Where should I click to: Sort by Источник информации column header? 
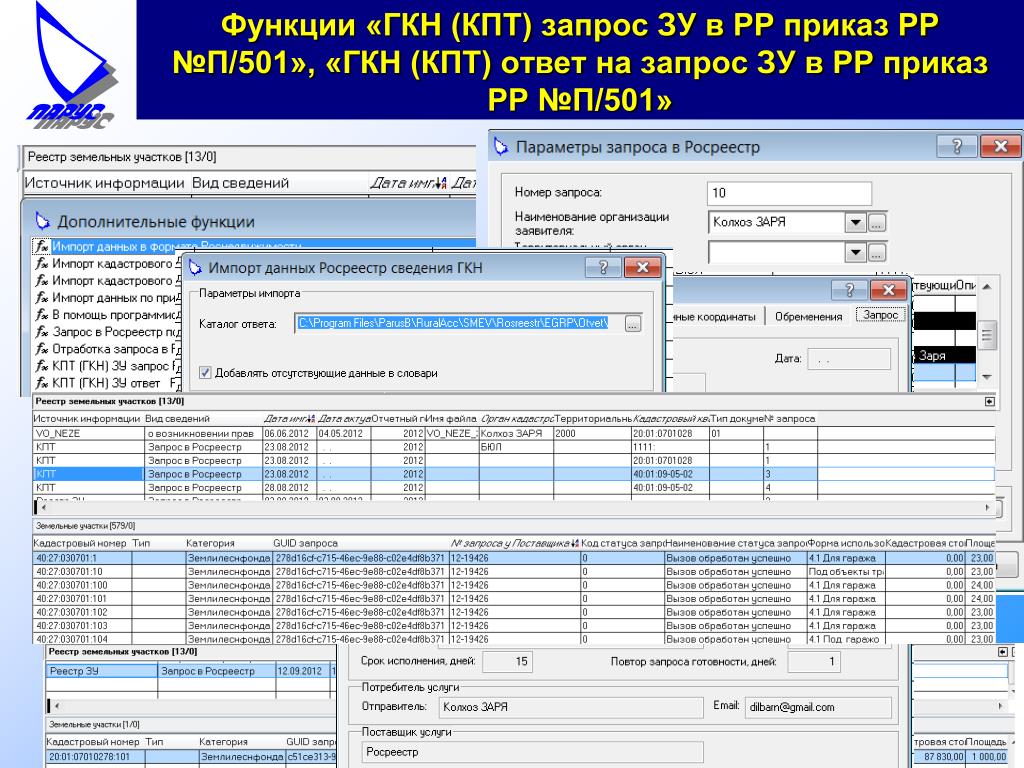88,419
